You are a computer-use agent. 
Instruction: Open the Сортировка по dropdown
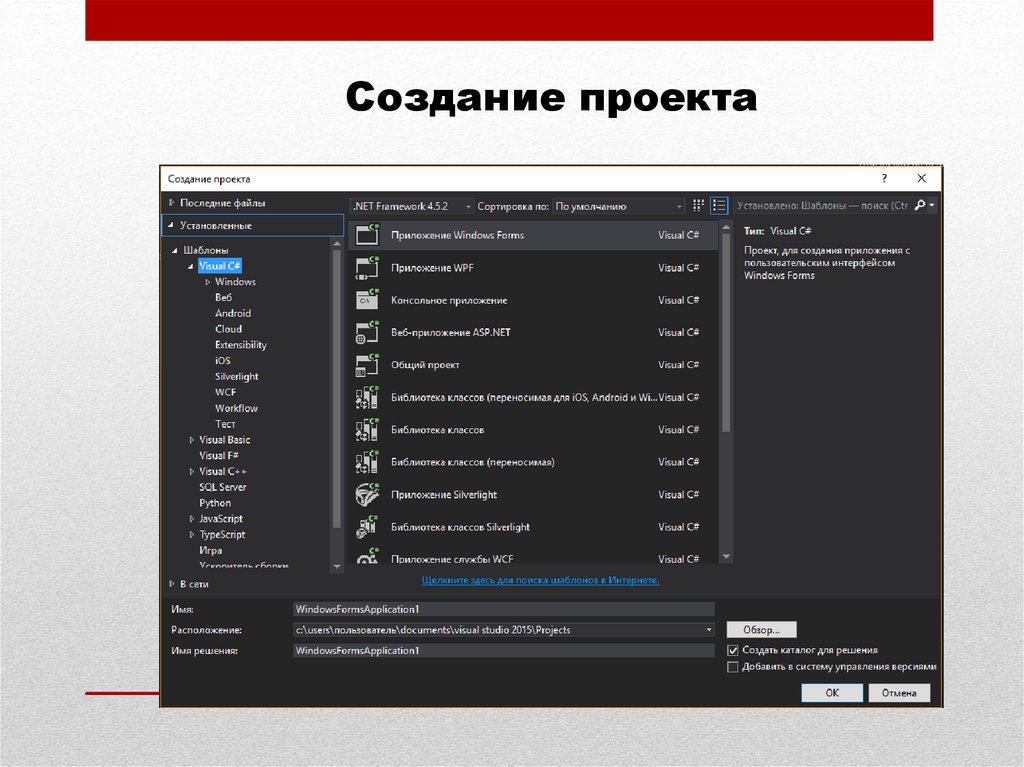[618, 206]
